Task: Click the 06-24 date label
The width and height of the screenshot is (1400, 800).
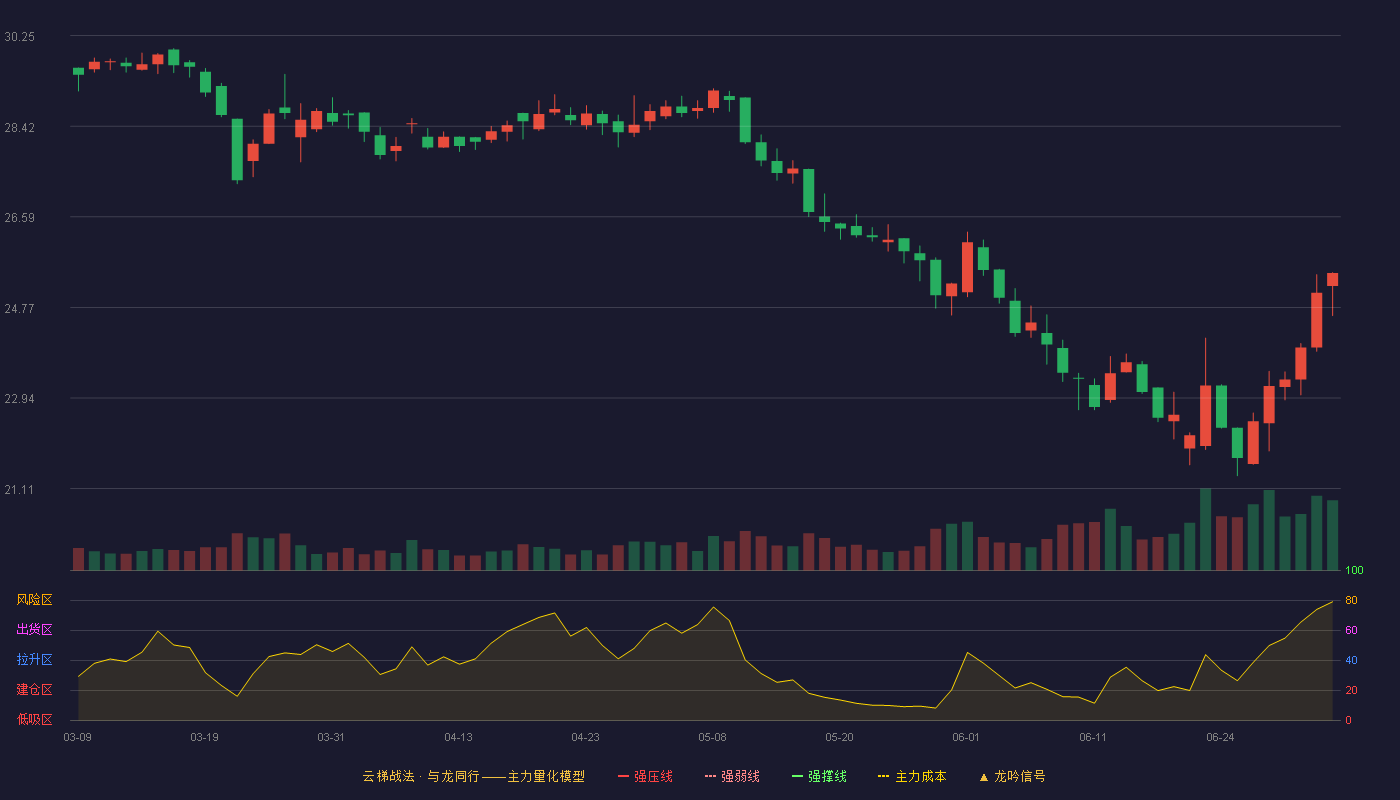Action: (1220, 738)
